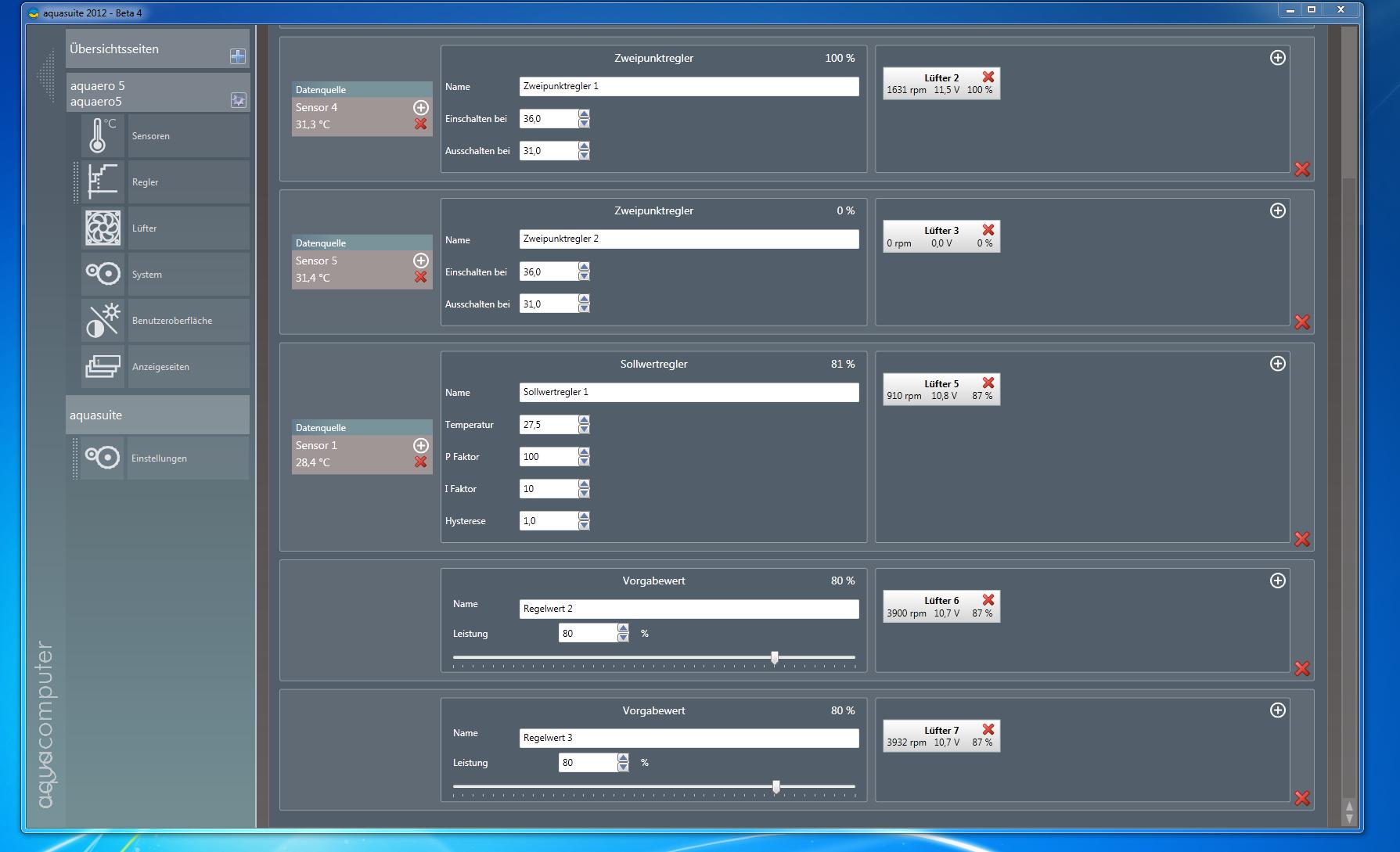This screenshot has height=852, width=1400.
Task: Add data source to Sensor 4 block
Action: (x=421, y=107)
